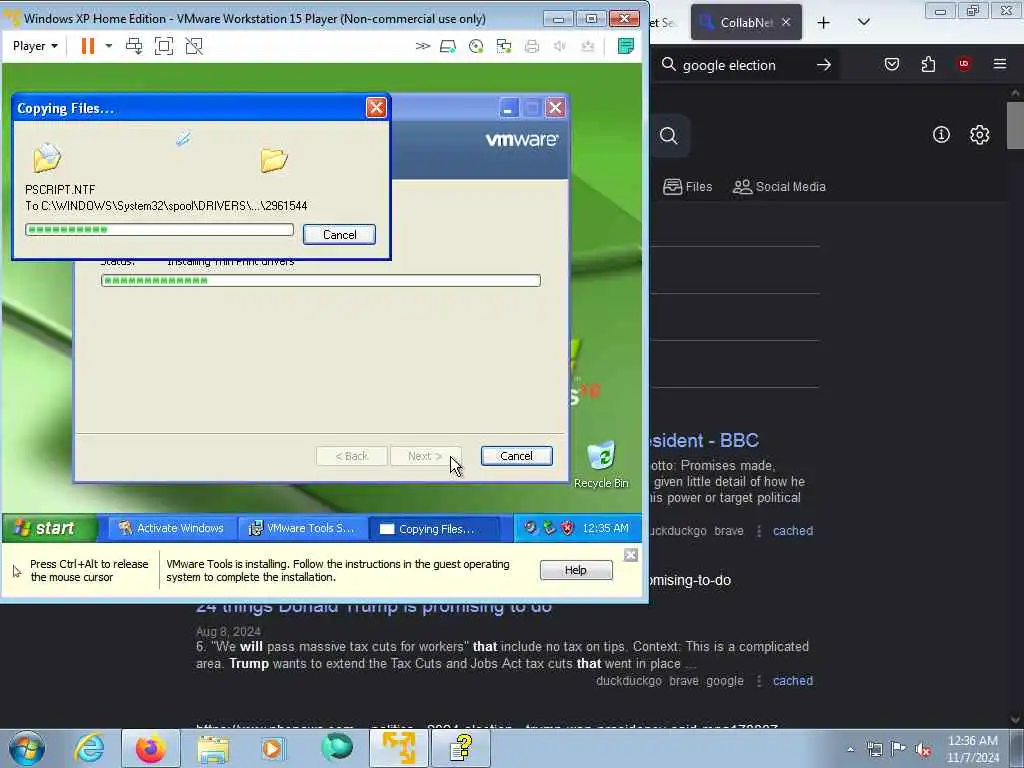Click the go arrow in the address bar
The height and width of the screenshot is (768, 1024).
click(824, 65)
